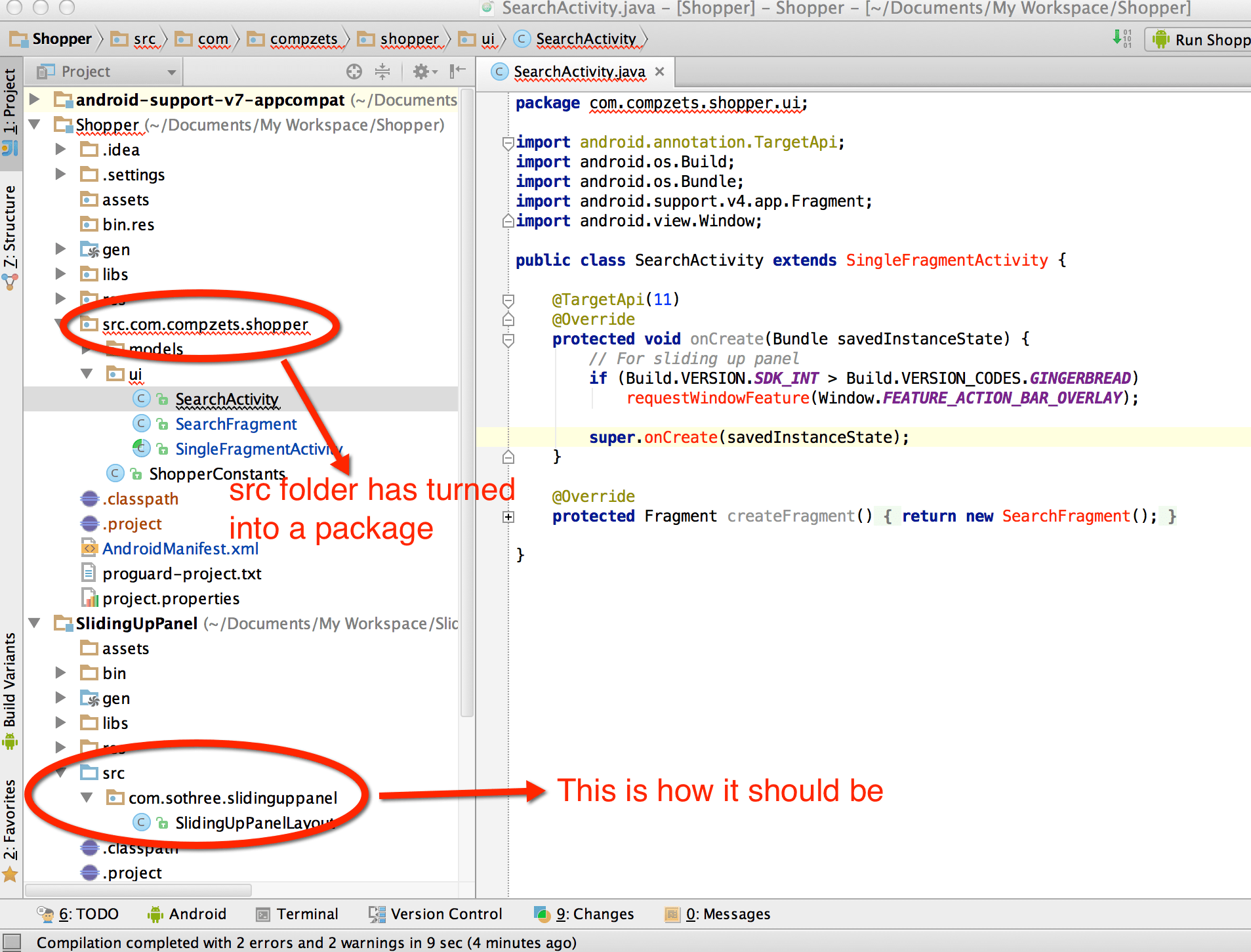1251x952 pixels.
Task: Click the Make Project build icon
Action: click(1122, 39)
